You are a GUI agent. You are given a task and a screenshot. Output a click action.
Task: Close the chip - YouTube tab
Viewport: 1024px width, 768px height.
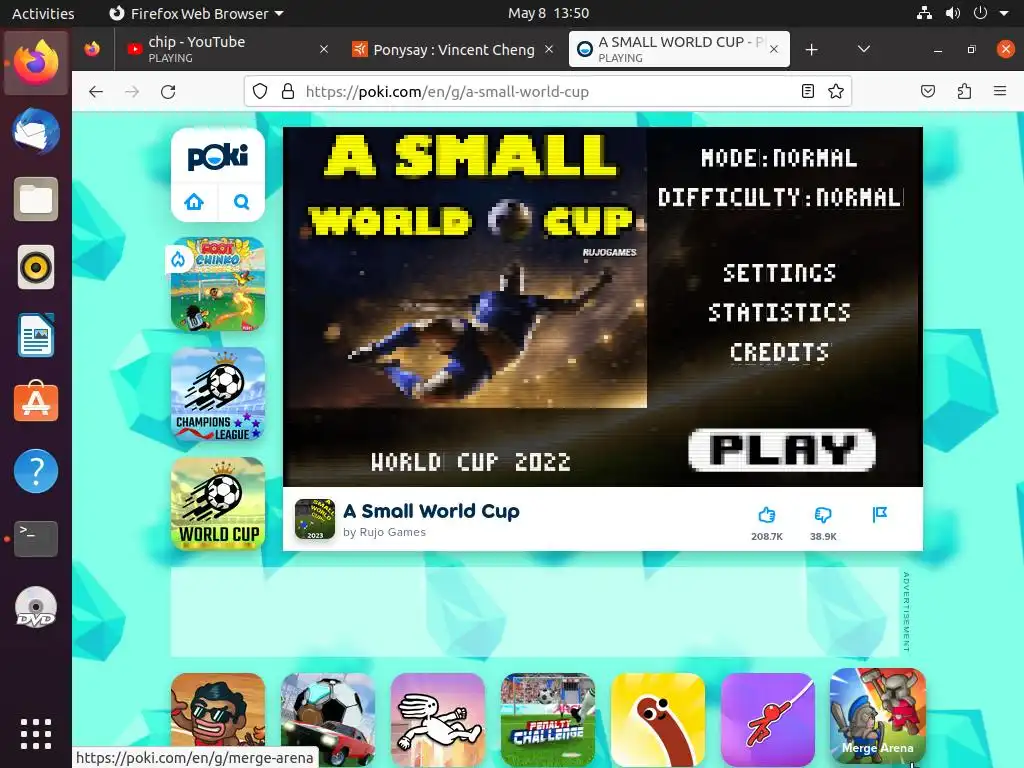tap(324, 49)
